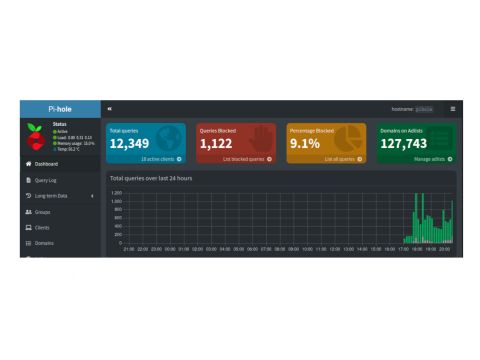Click the green Load status dot
Screen dimensions: 480x360
point(55,137)
